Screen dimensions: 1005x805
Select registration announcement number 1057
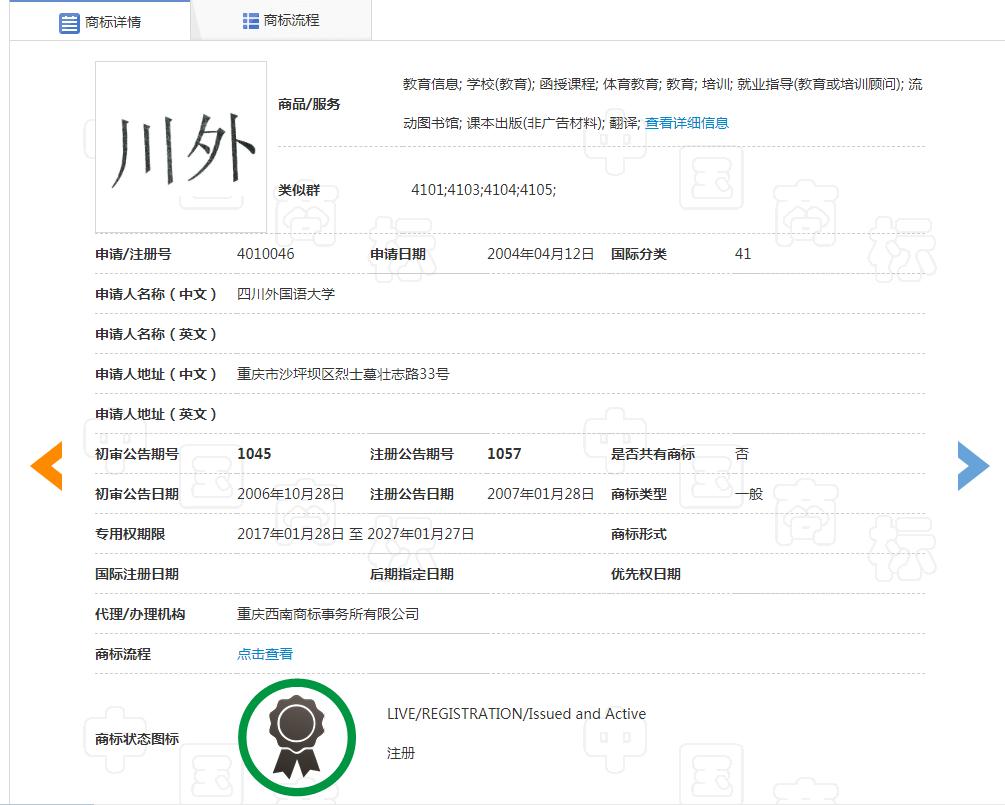point(504,454)
